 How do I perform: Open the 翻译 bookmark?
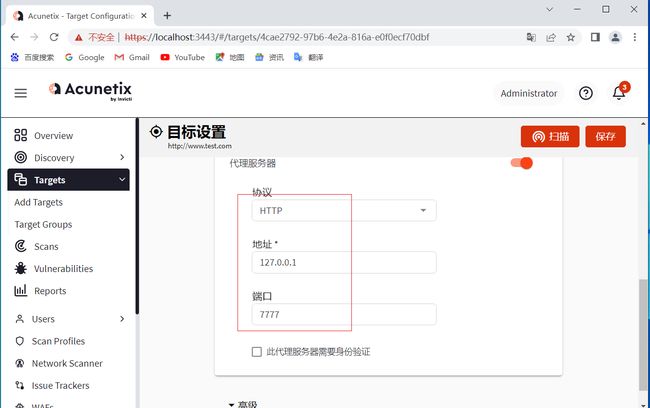click(x=308, y=57)
